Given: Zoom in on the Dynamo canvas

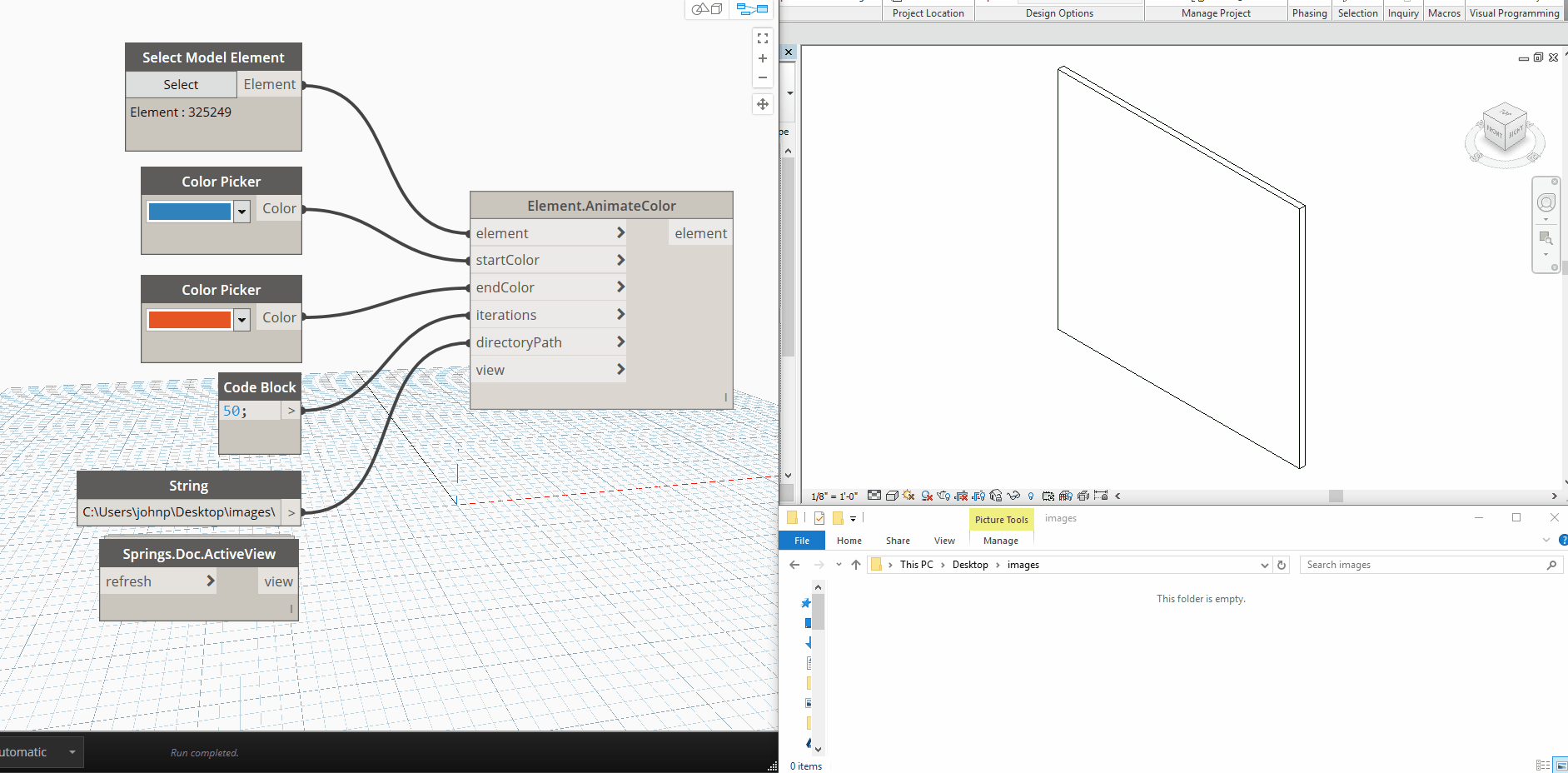Looking at the screenshot, I should coord(762,58).
